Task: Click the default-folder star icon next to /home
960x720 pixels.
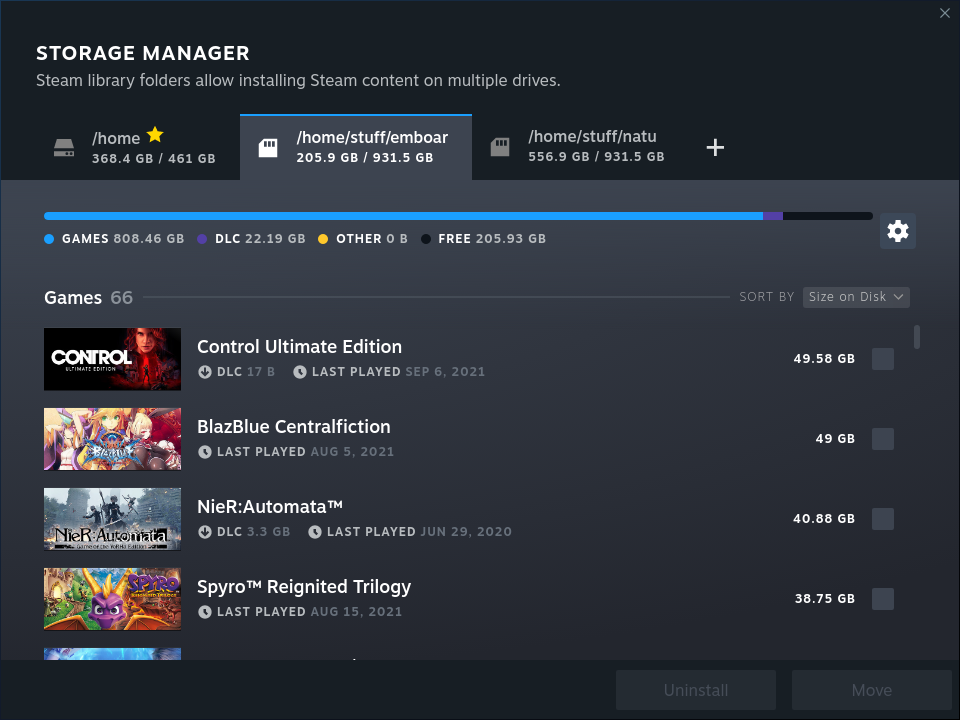Action: tap(156, 134)
